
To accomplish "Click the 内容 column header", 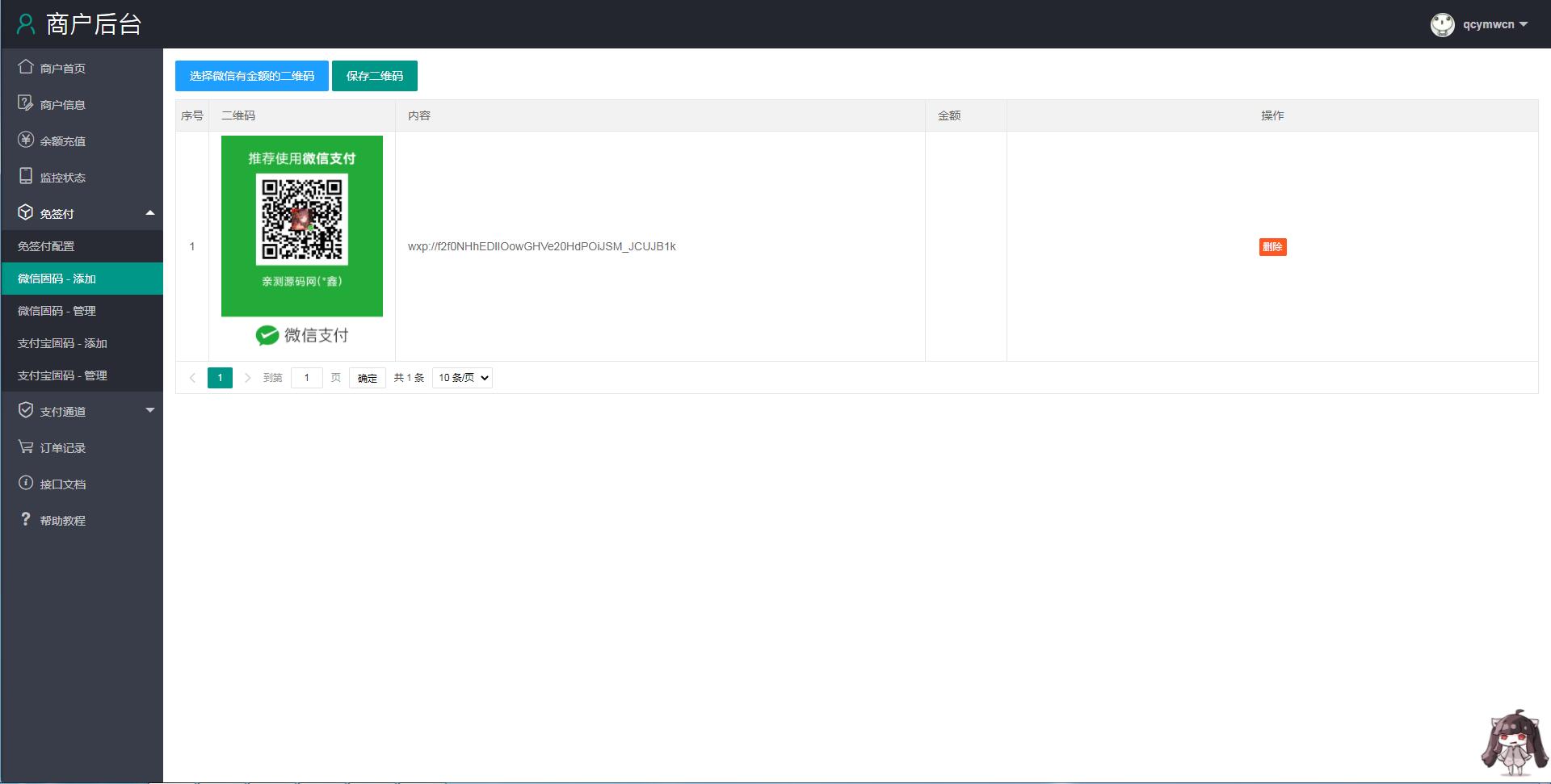I will coord(660,115).
